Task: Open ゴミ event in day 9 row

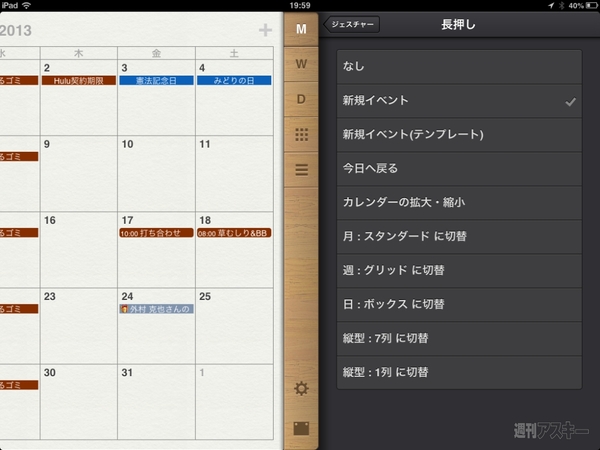Action: [19, 157]
